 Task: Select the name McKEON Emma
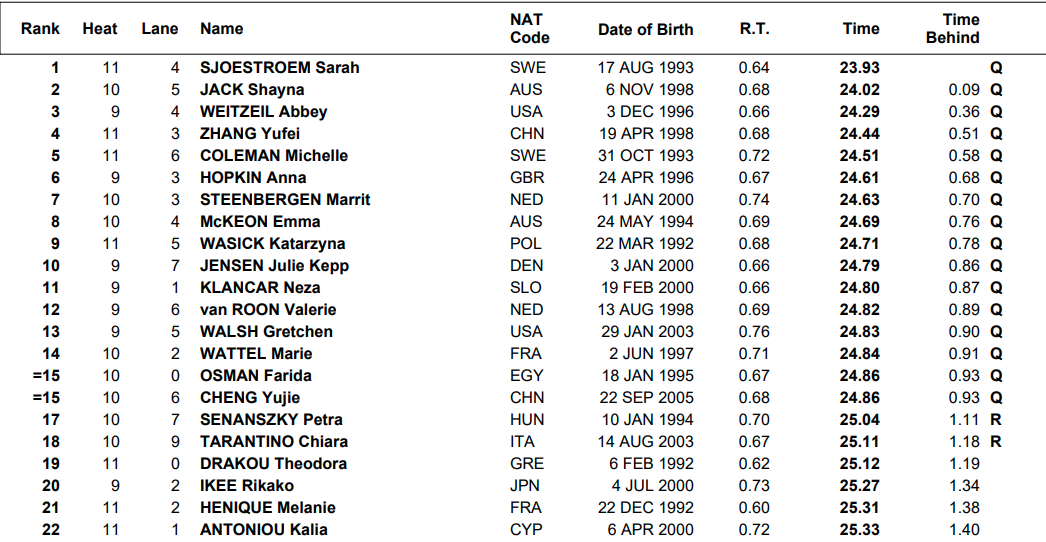click(x=260, y=222)
